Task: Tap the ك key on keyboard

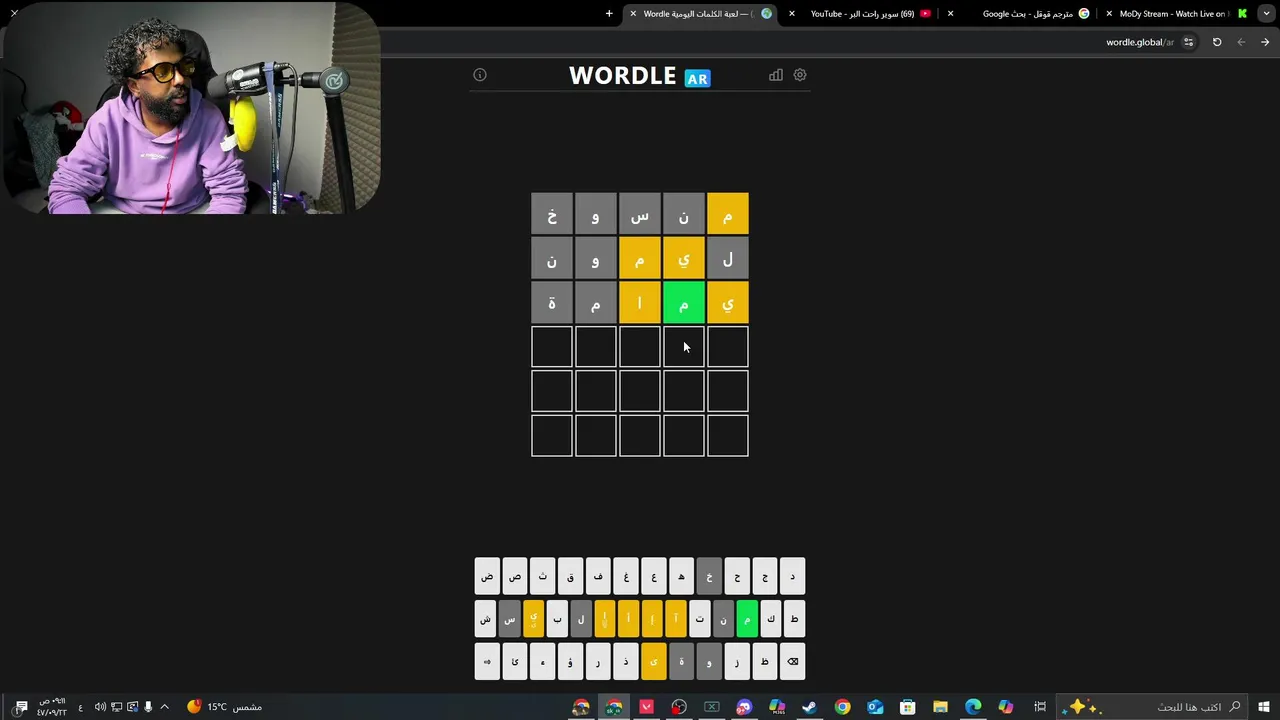Action: [x=771, y=619]
